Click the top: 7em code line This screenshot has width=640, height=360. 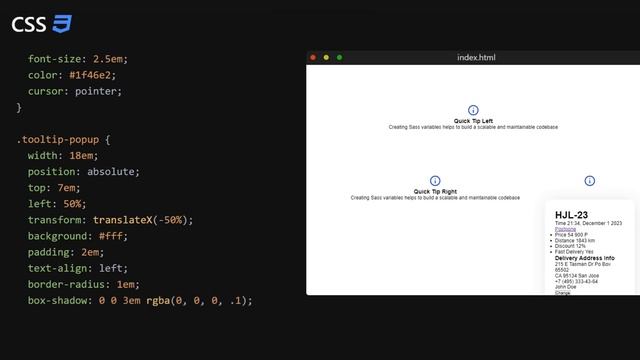tap(54, 188)
